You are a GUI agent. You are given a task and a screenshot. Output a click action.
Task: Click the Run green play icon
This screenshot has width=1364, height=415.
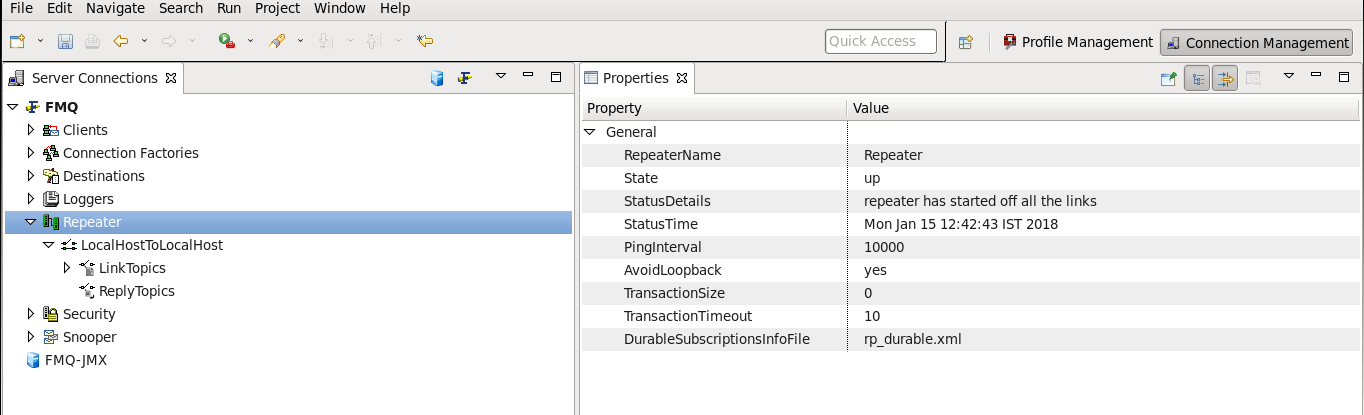coord(226,42)
